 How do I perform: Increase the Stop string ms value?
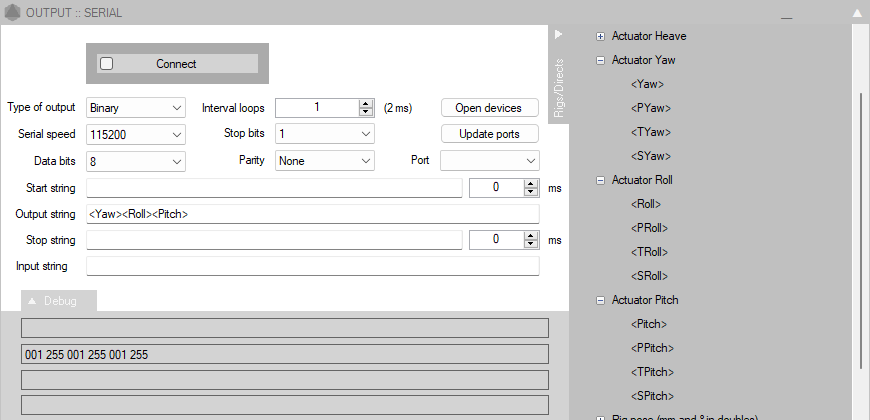pyautogui.click(x=530, y=235)
